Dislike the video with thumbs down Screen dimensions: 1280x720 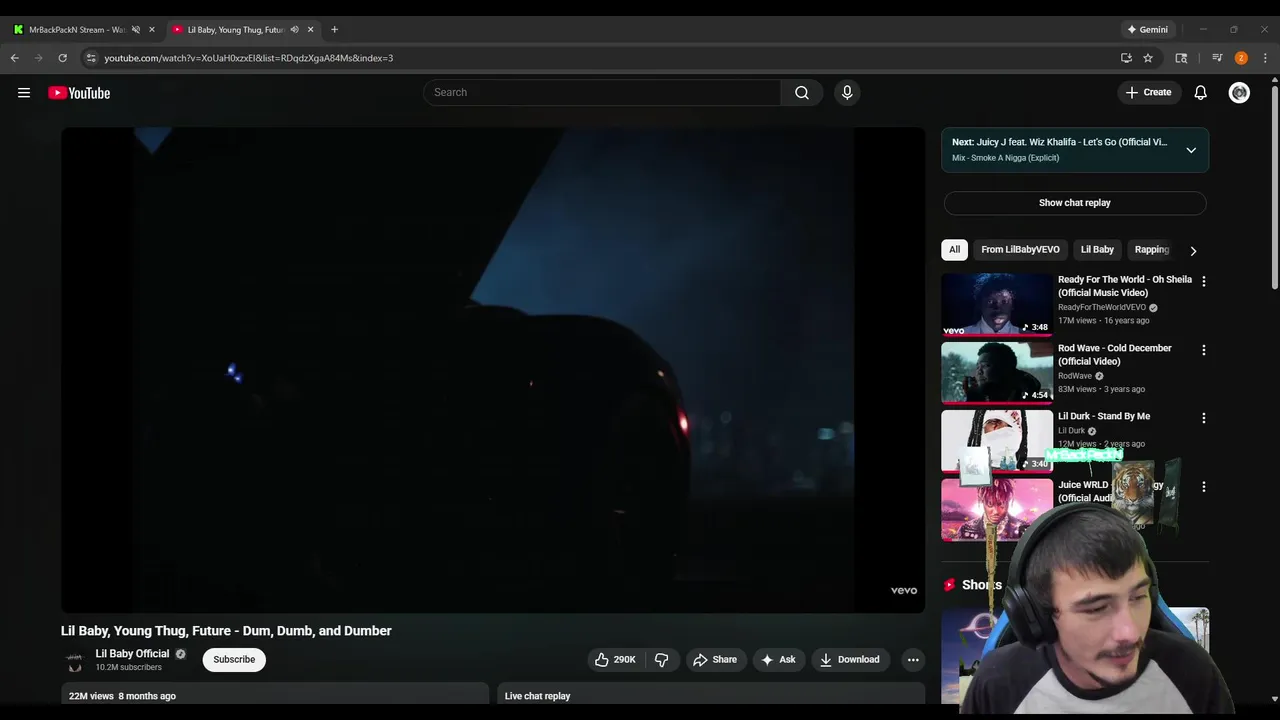coord(662,659)
